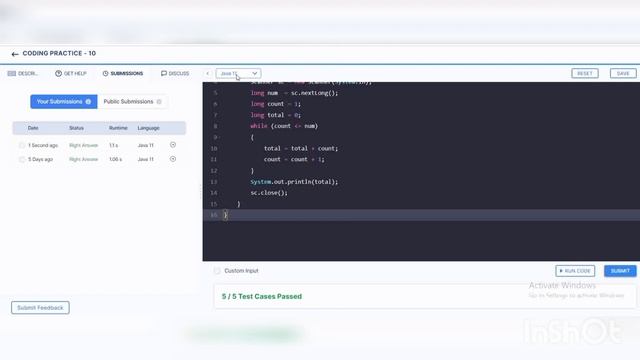640x360 pixels.
Task: Tick the checkbox for 5 Days ago submission
Action: coord(22,159)
